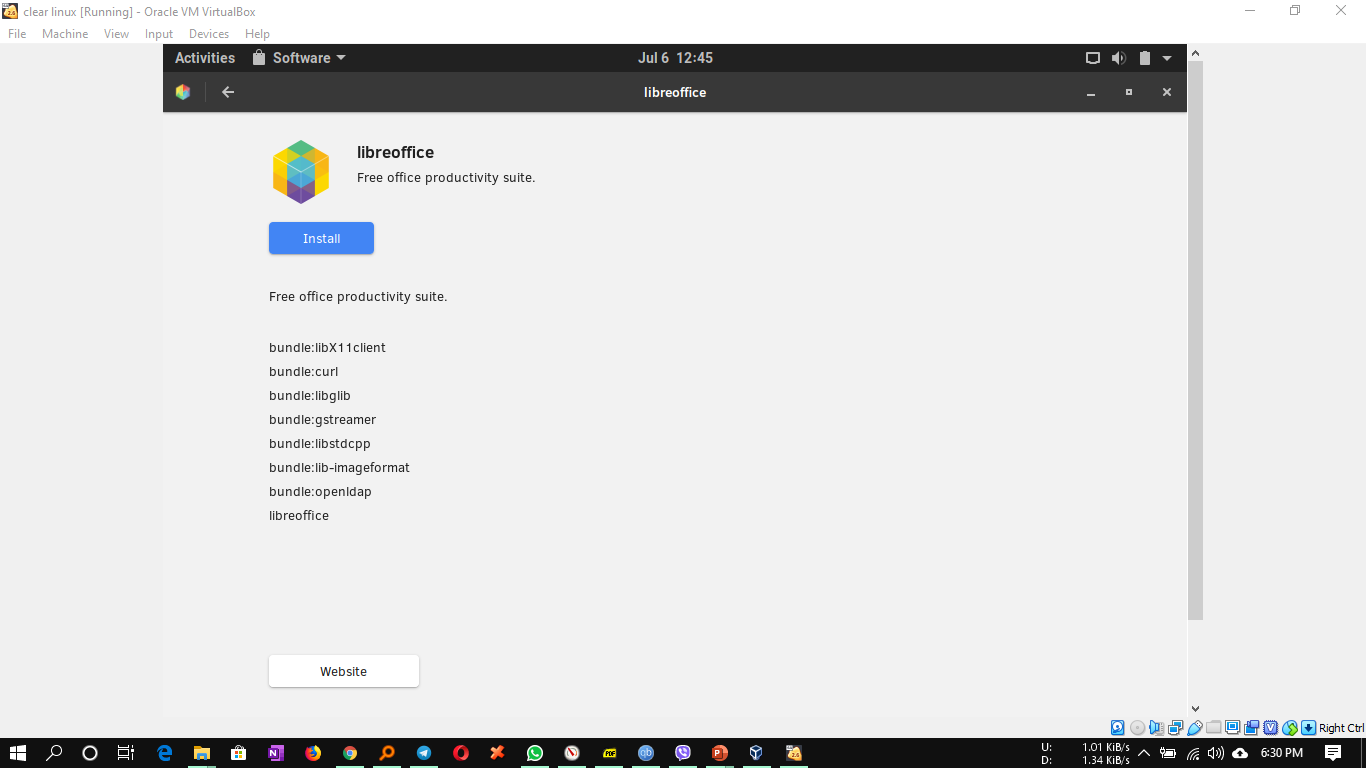Click the LibreOffice app logo icon
Screen dimensions: 1366x768
coord(300,171)
